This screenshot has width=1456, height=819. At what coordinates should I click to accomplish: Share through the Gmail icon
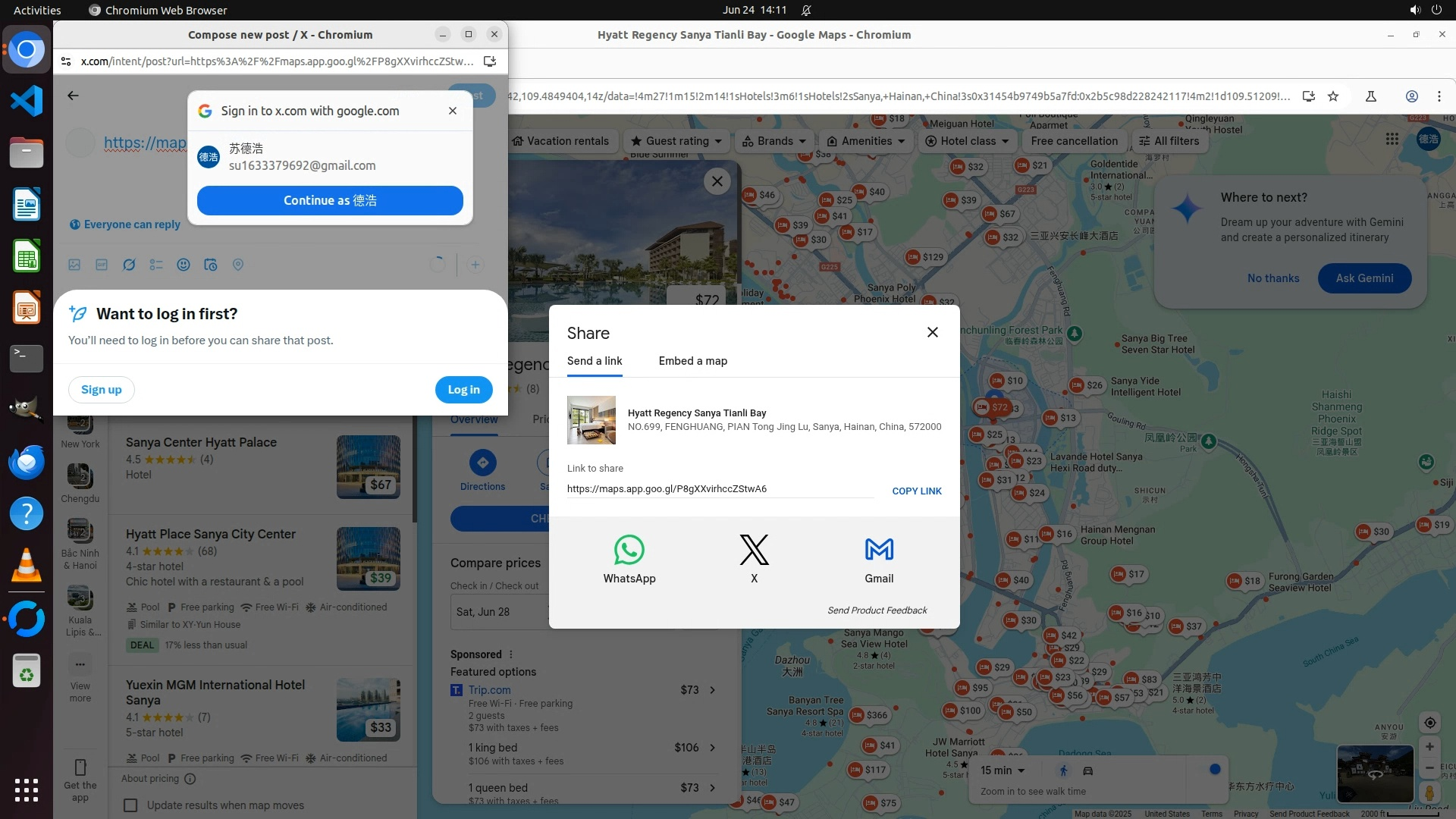pyautogui.click(x=879, y=551)
